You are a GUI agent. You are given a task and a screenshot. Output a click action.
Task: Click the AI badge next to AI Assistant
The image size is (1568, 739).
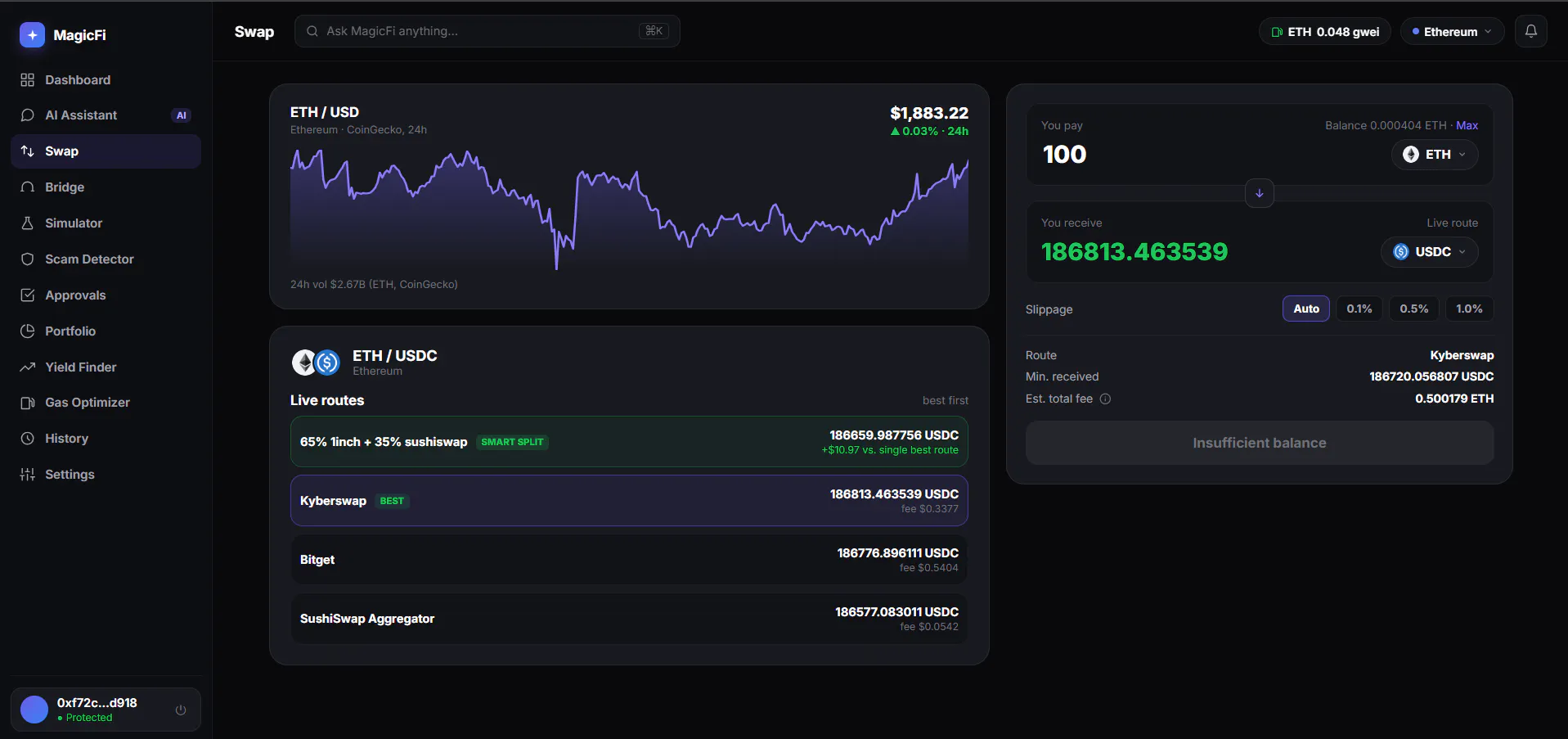(x=182, y=115)
